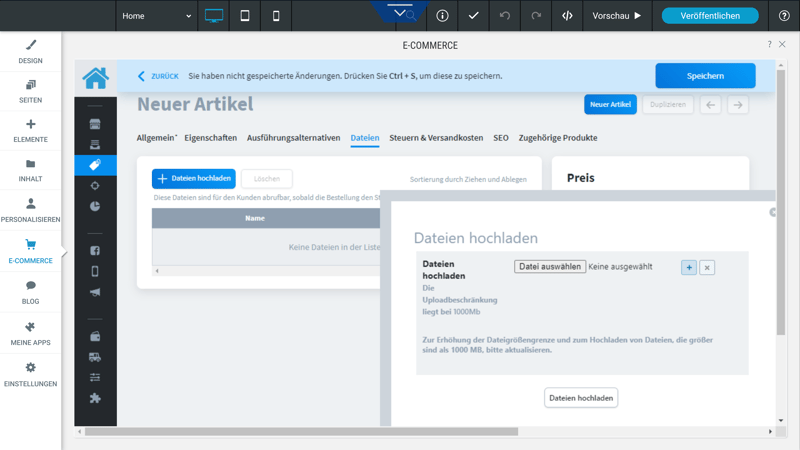
Task: Open the e-commerce home icon
Action: [95, 78]
